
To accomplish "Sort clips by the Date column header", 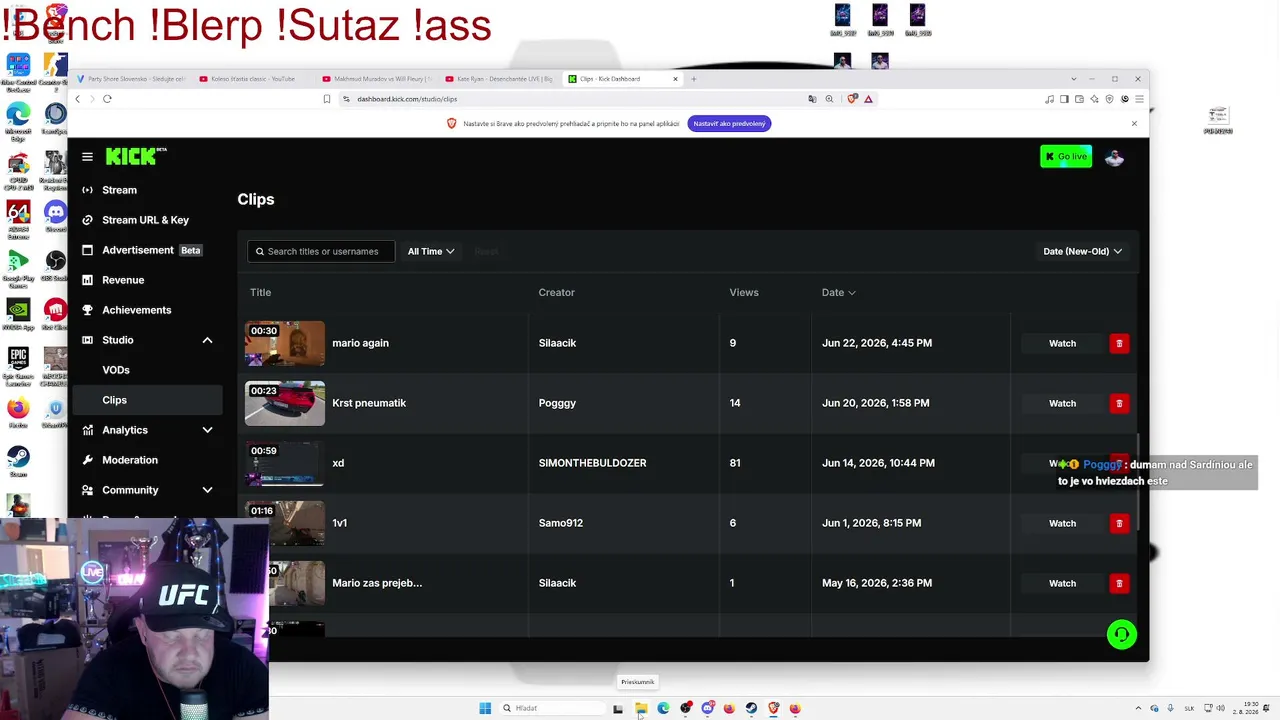I will pyautogui.click(x=838, y=292).
